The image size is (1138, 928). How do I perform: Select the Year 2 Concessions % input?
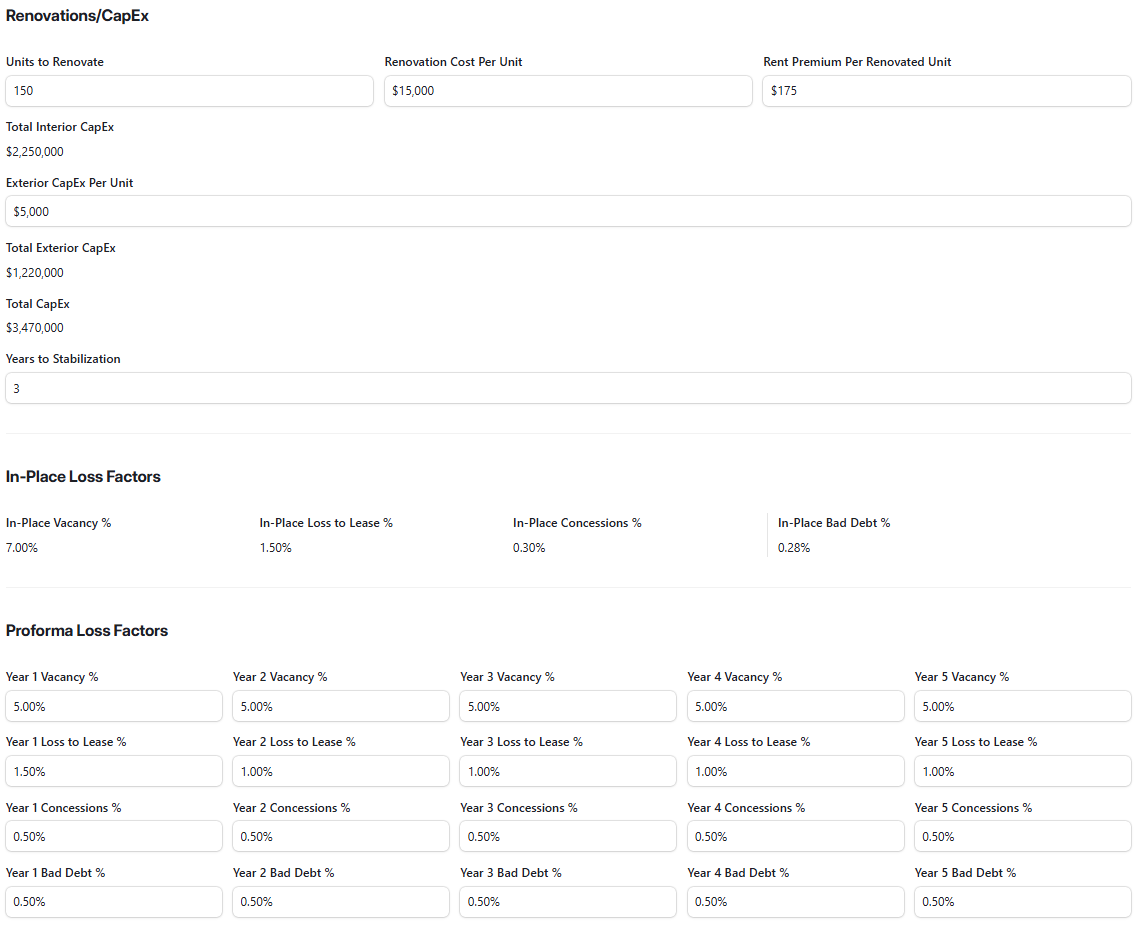point(340,836)
